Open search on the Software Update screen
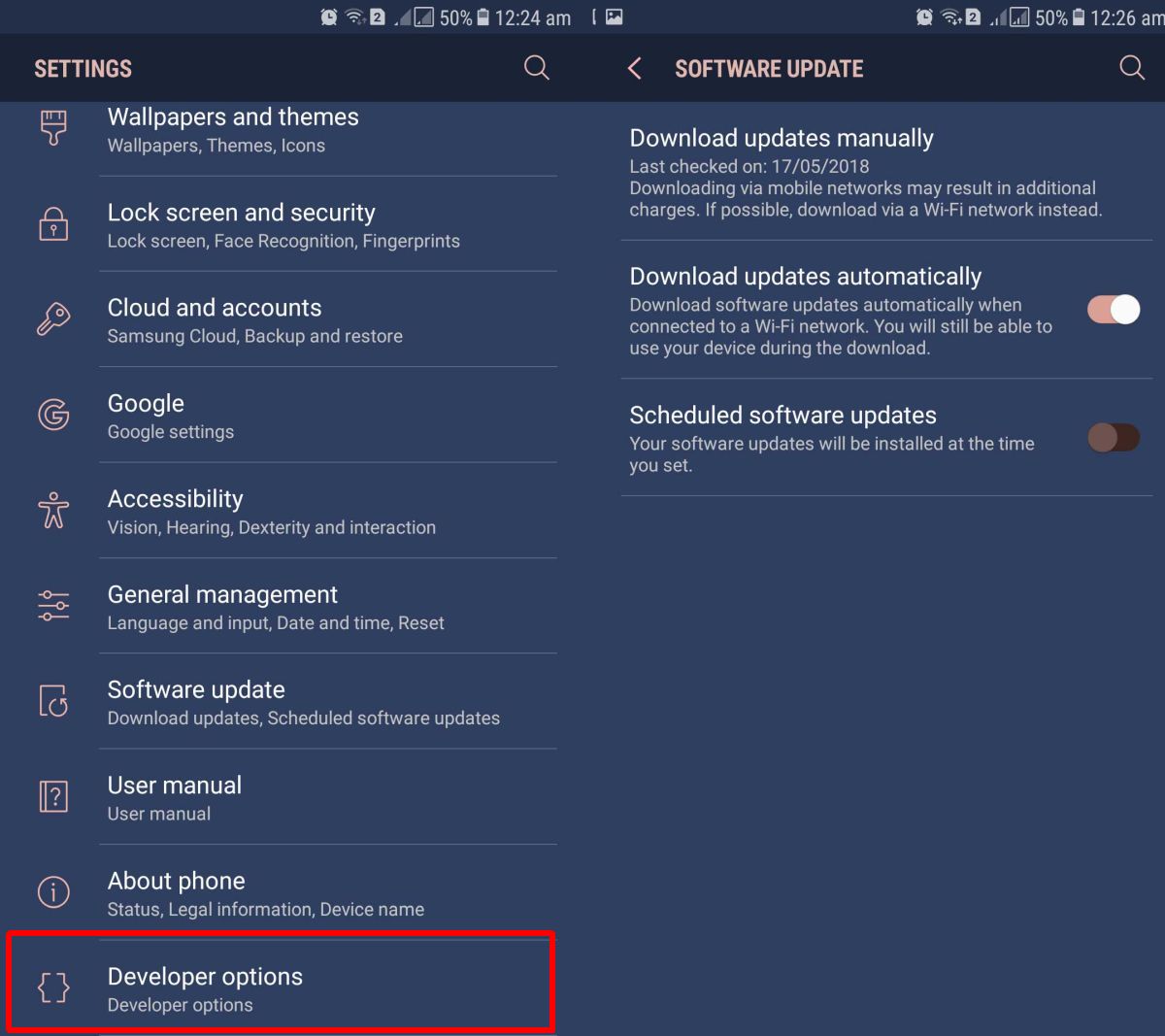The image size is (1165, 1036). point(1131,68)
